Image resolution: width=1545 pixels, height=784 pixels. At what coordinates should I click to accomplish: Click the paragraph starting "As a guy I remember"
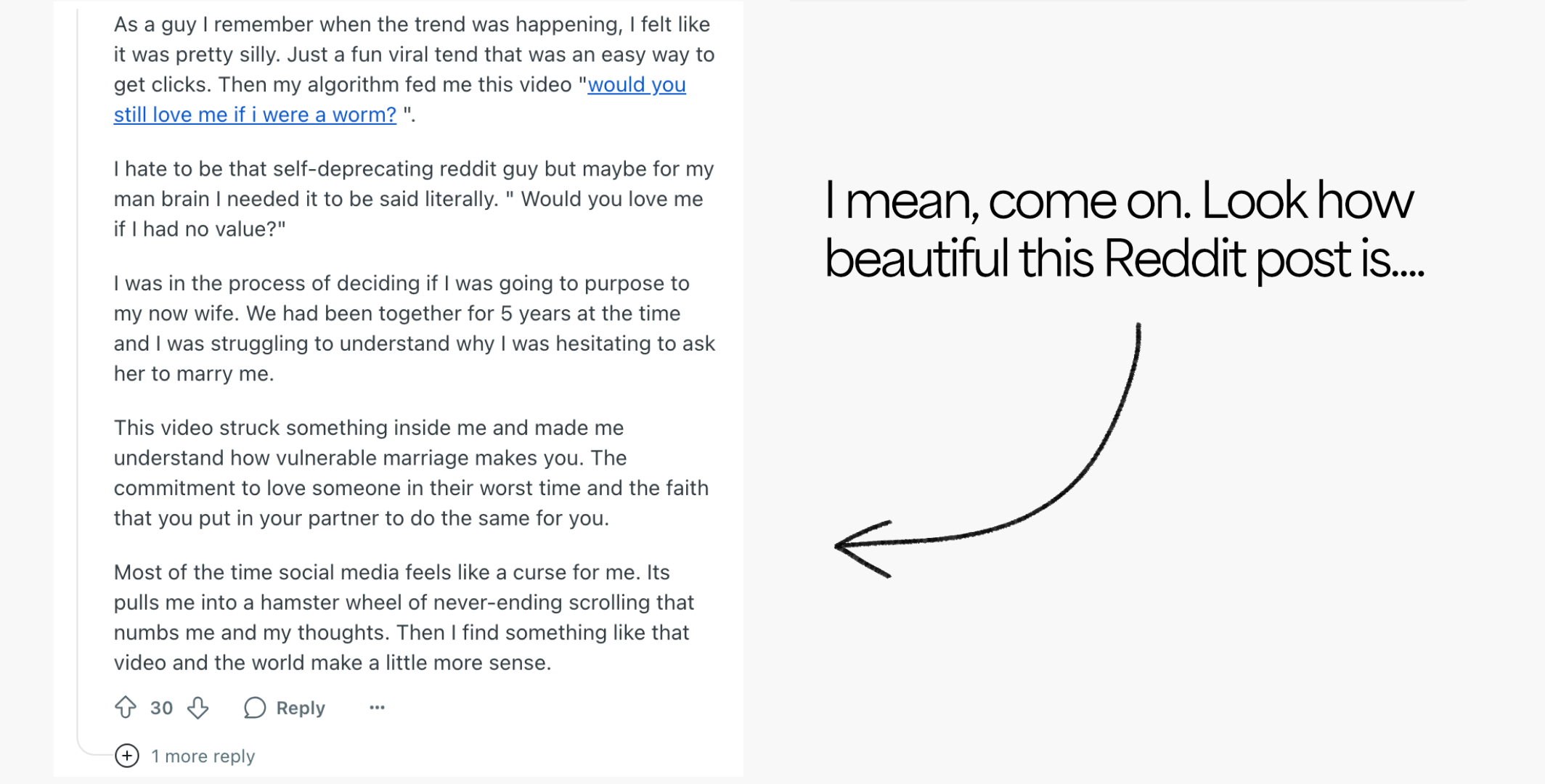[414, 70]
